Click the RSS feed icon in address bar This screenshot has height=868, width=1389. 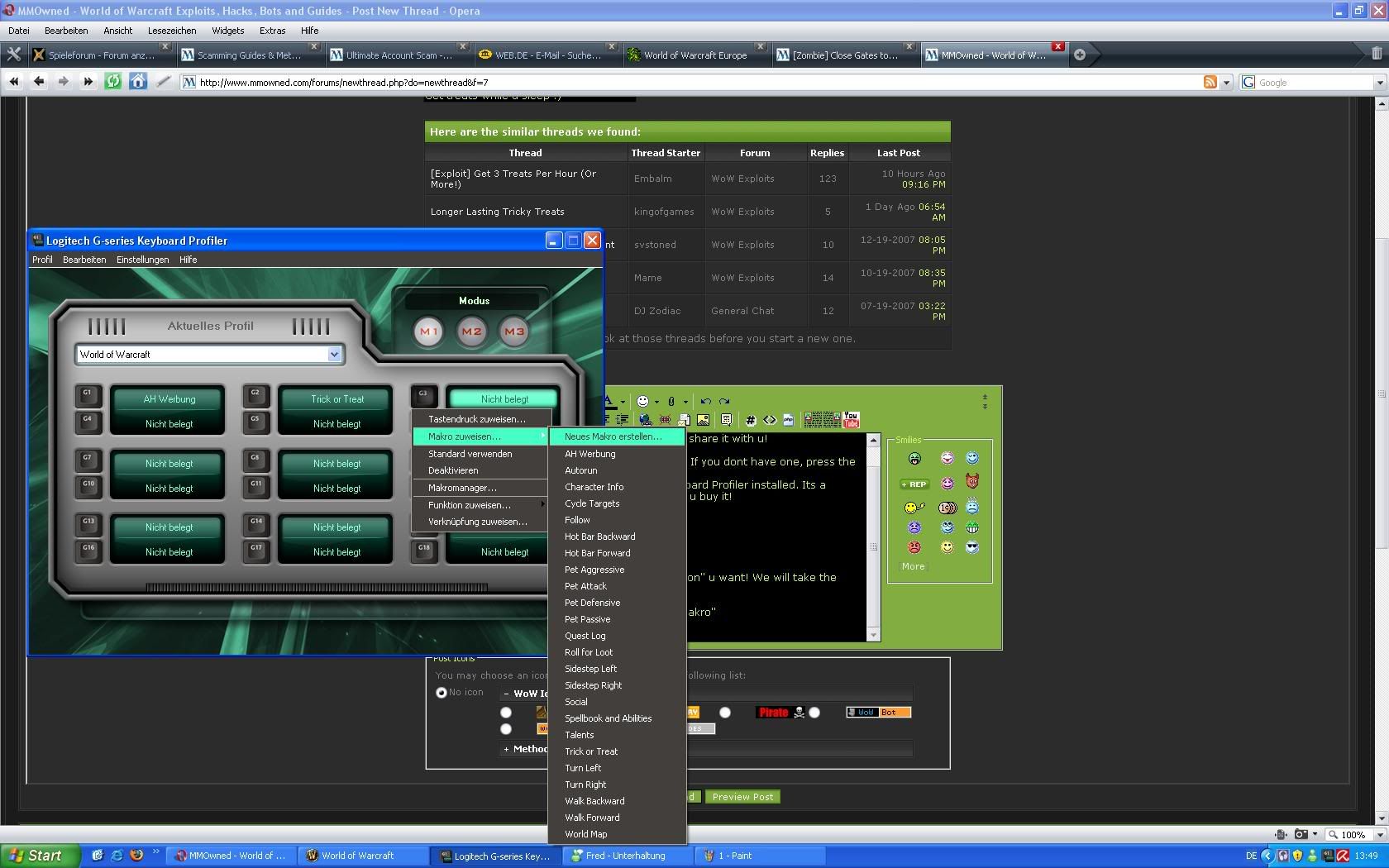(1210, 82)
